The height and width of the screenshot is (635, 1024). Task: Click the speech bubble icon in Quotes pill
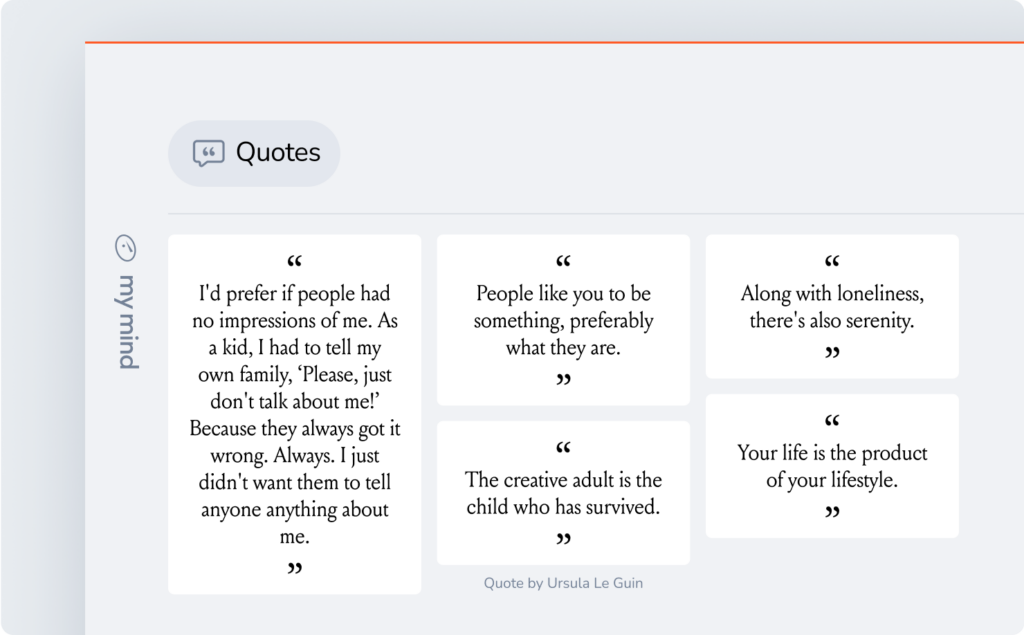tap(208, 153)
